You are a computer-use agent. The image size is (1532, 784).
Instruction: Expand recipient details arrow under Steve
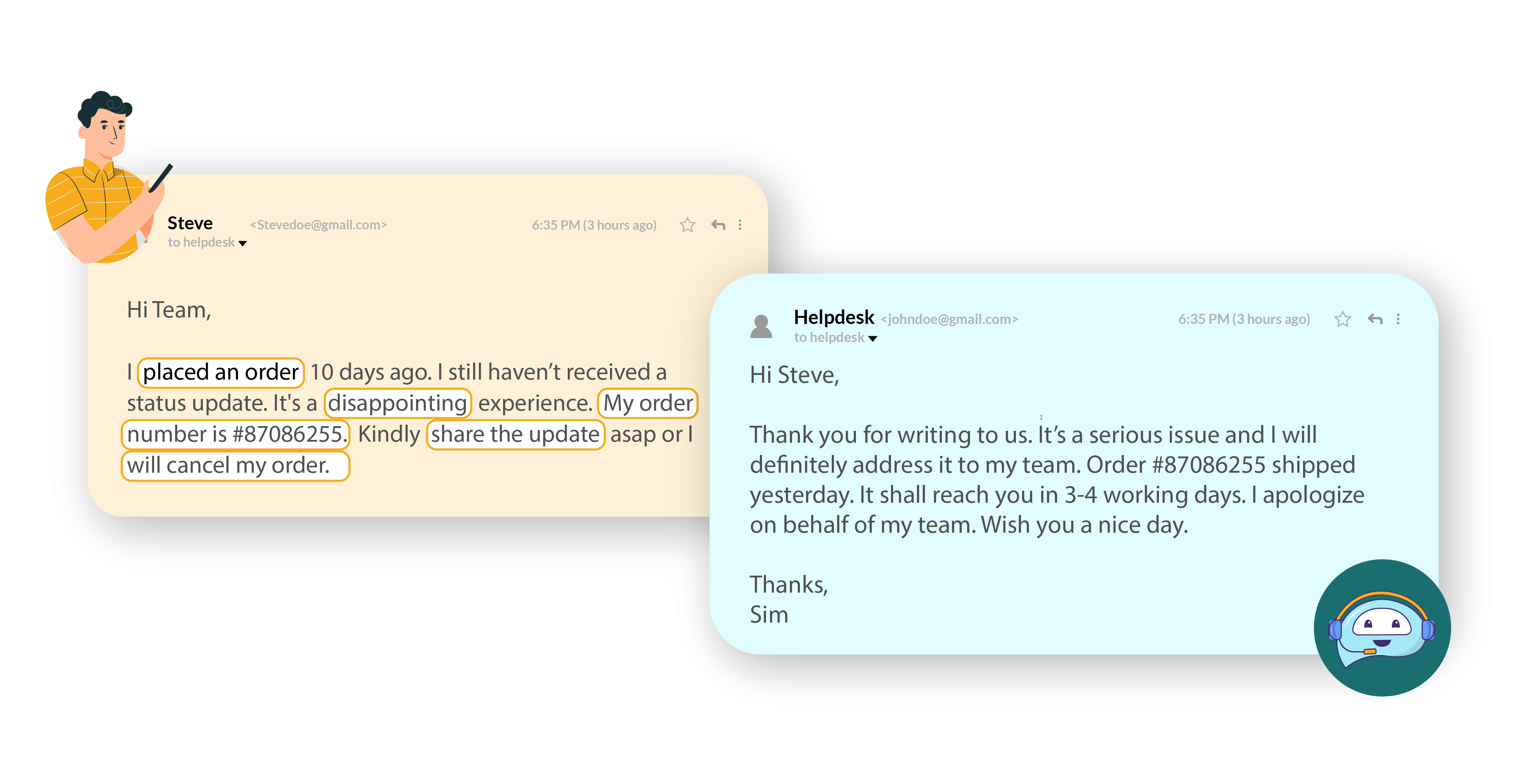[243, 243]
